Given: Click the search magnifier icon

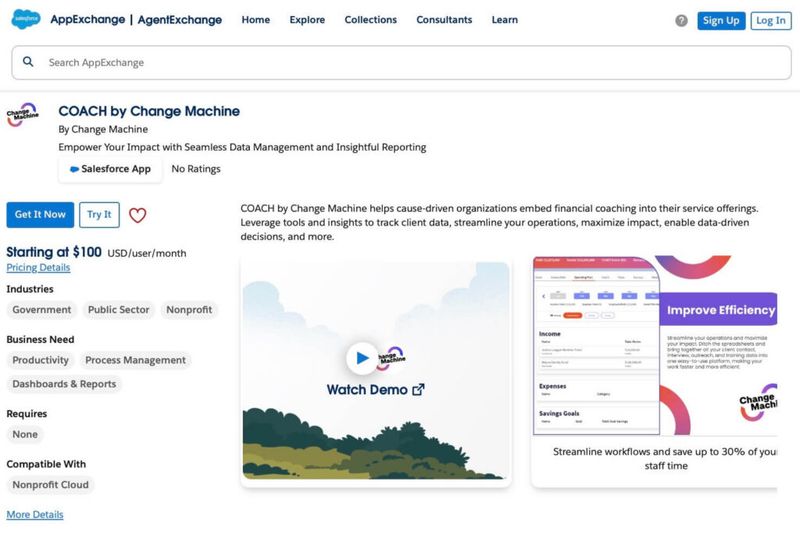Looking at the screenshot, I should tap(28, 62).
